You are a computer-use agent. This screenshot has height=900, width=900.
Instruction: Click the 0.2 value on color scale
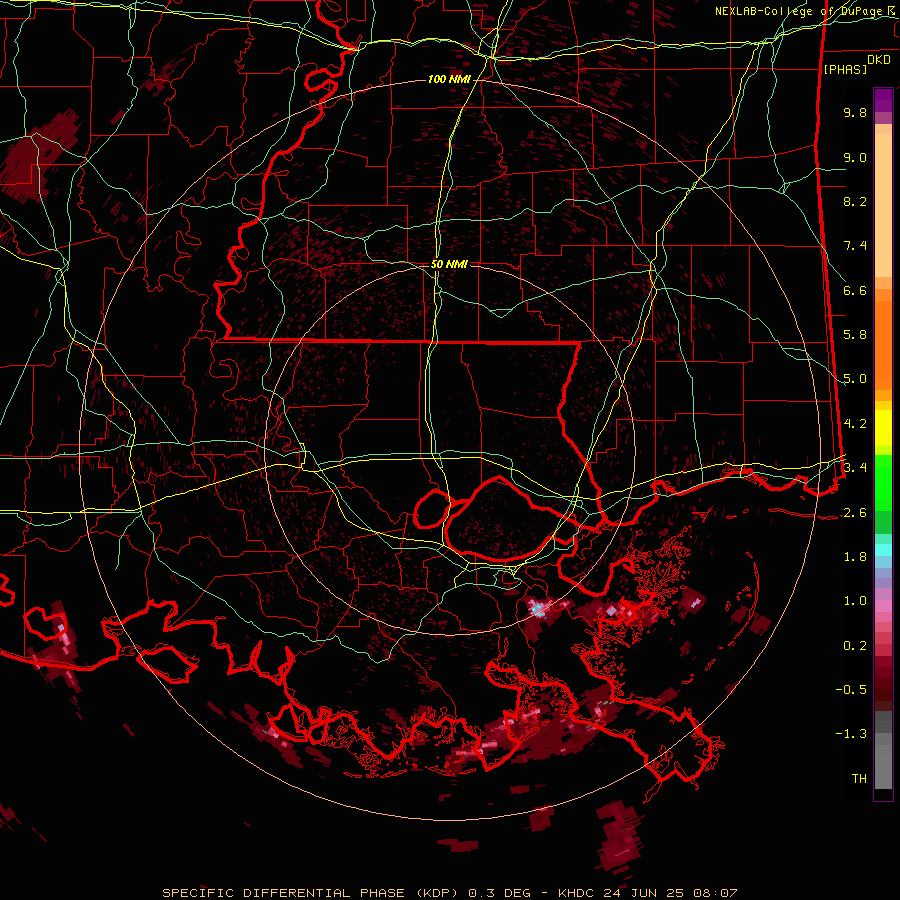click(855, 646)
